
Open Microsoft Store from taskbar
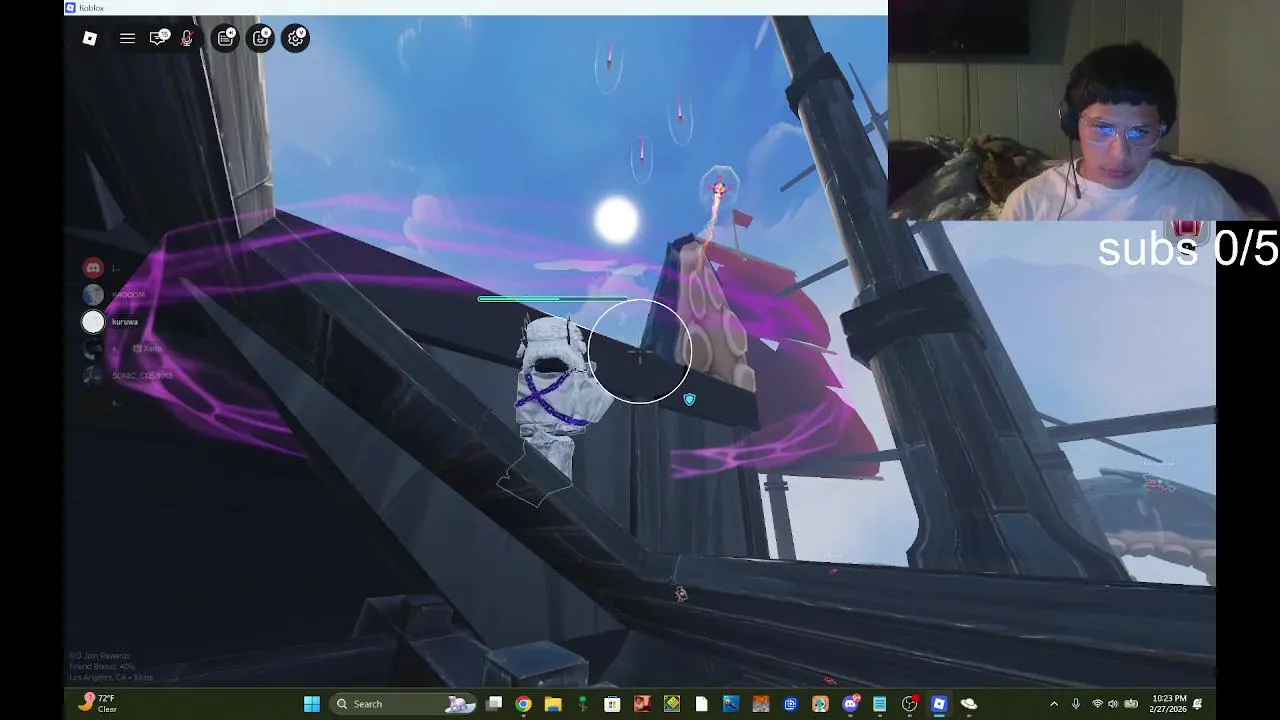coord(612,704)
